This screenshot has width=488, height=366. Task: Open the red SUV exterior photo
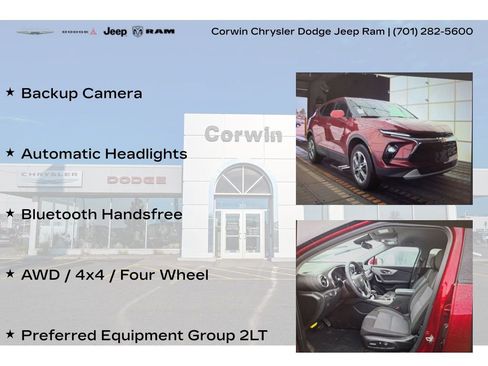coord(384,138)
